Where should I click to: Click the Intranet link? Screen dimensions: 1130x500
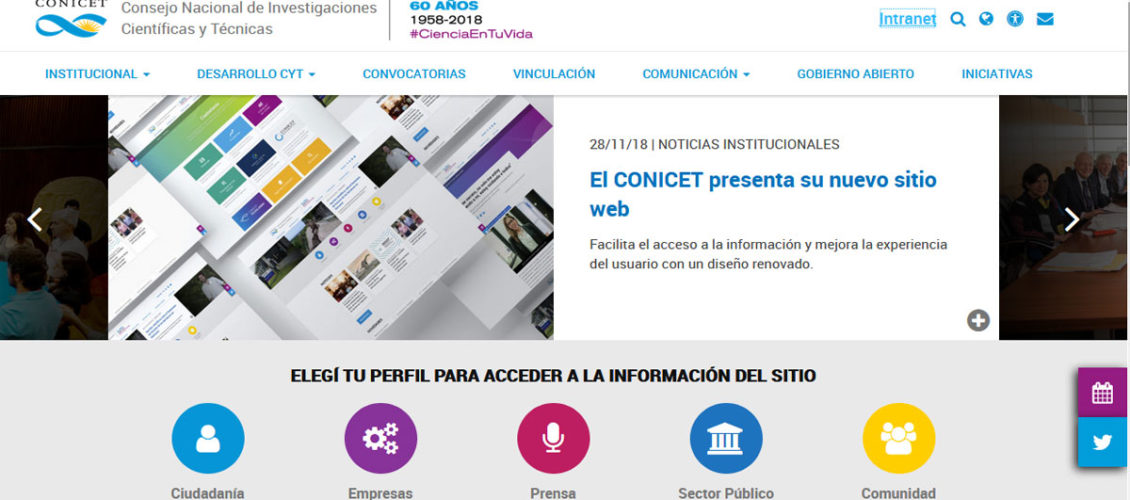pyautogui.click(x=907, y=19)
